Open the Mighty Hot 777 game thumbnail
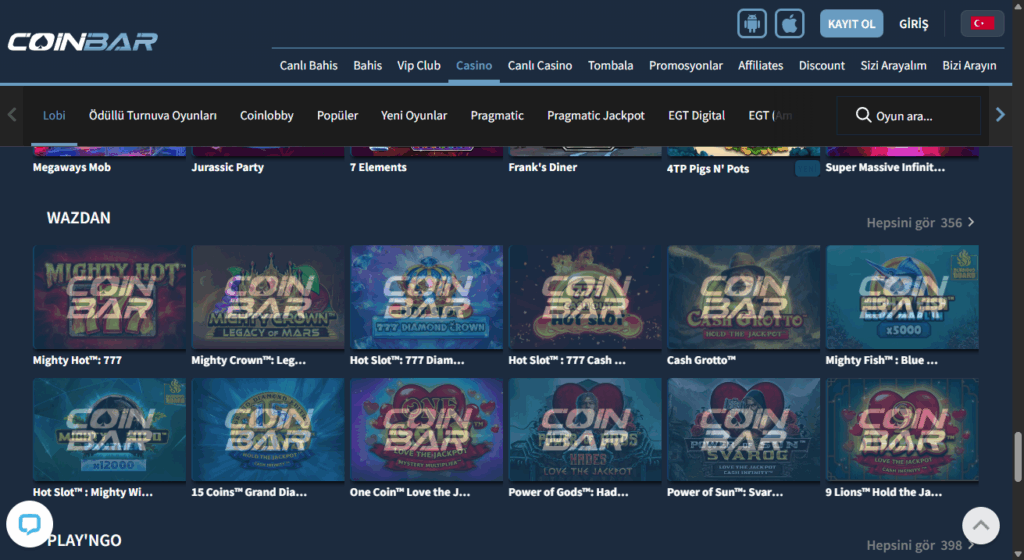Screen dimensions: 1024x560 pyautogui.click(x=109, y=297)
